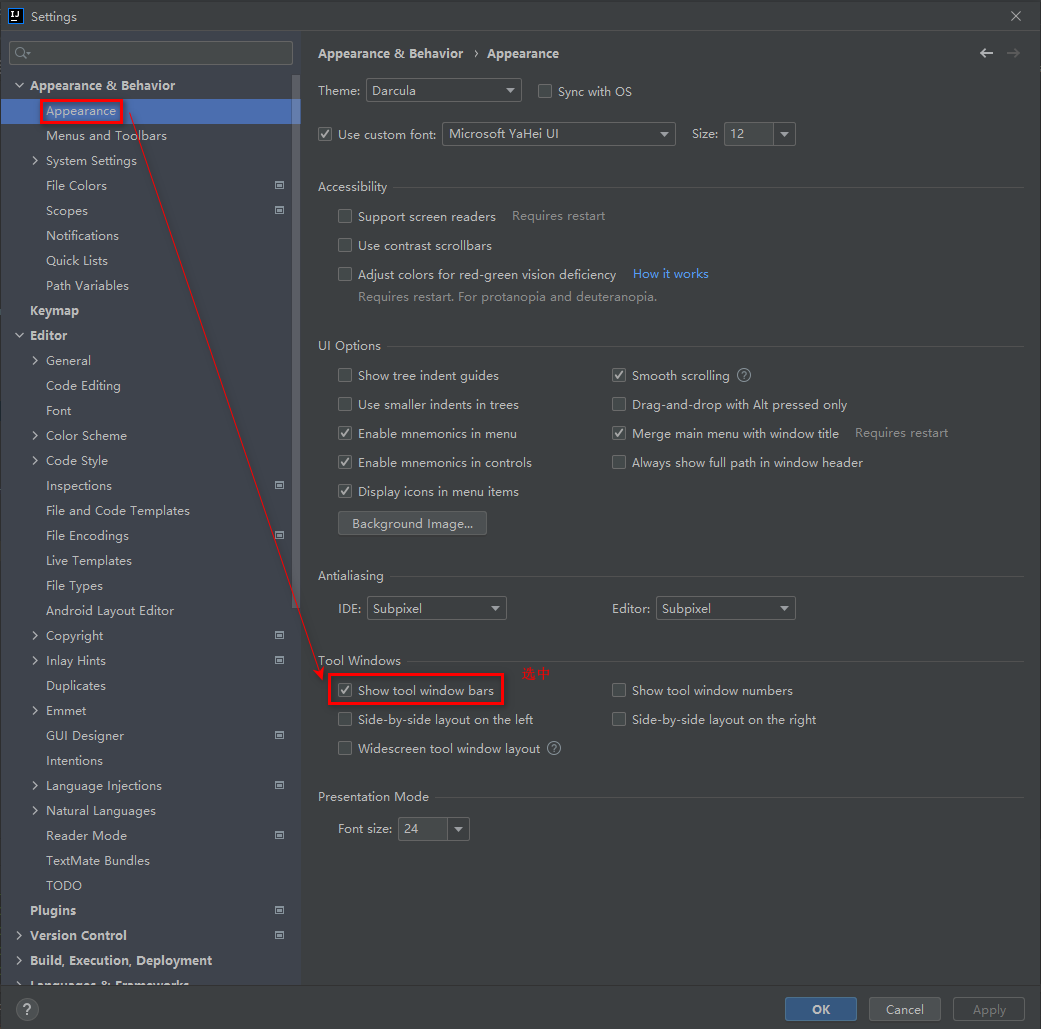Open the custom font dropdown
The image size is (1041, 1029).
point(559,134)
